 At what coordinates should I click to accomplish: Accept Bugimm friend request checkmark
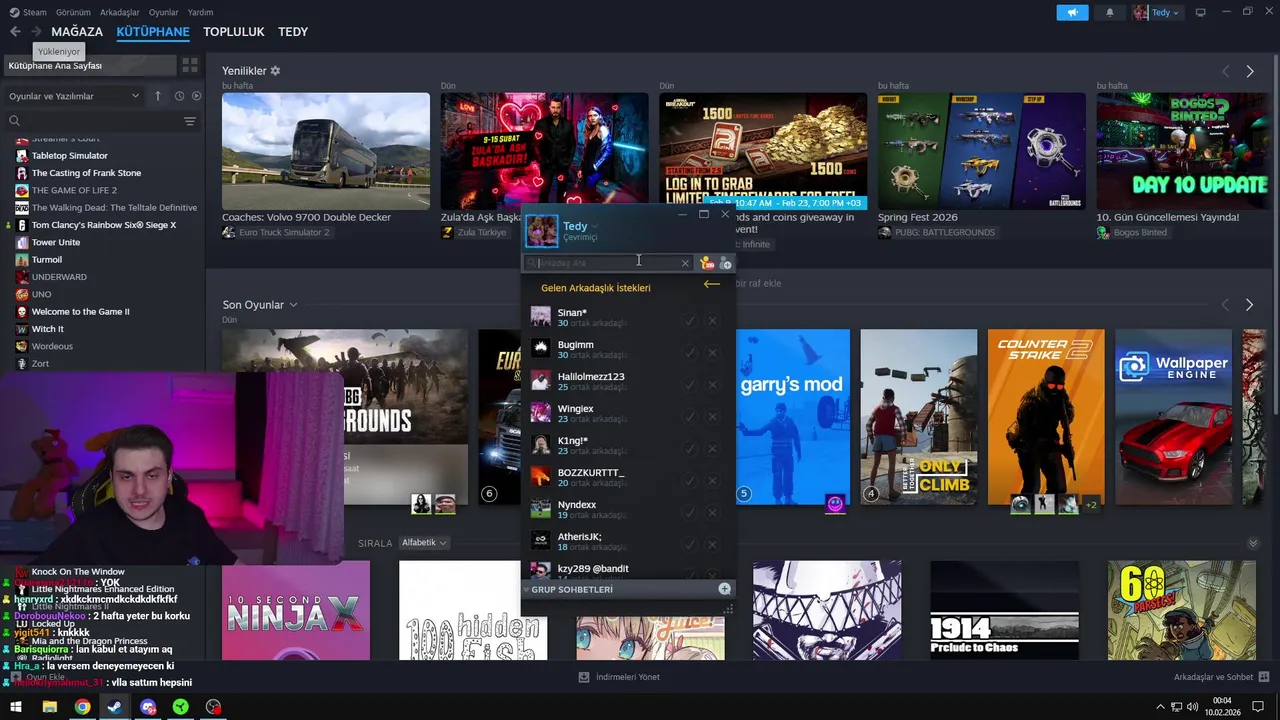pos(689,353)
